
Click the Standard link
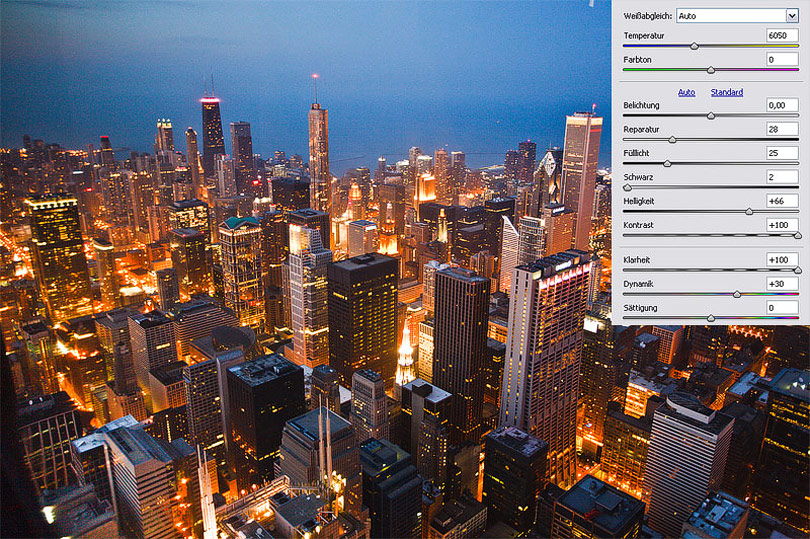pyautogui.click(x=727, y=92)
